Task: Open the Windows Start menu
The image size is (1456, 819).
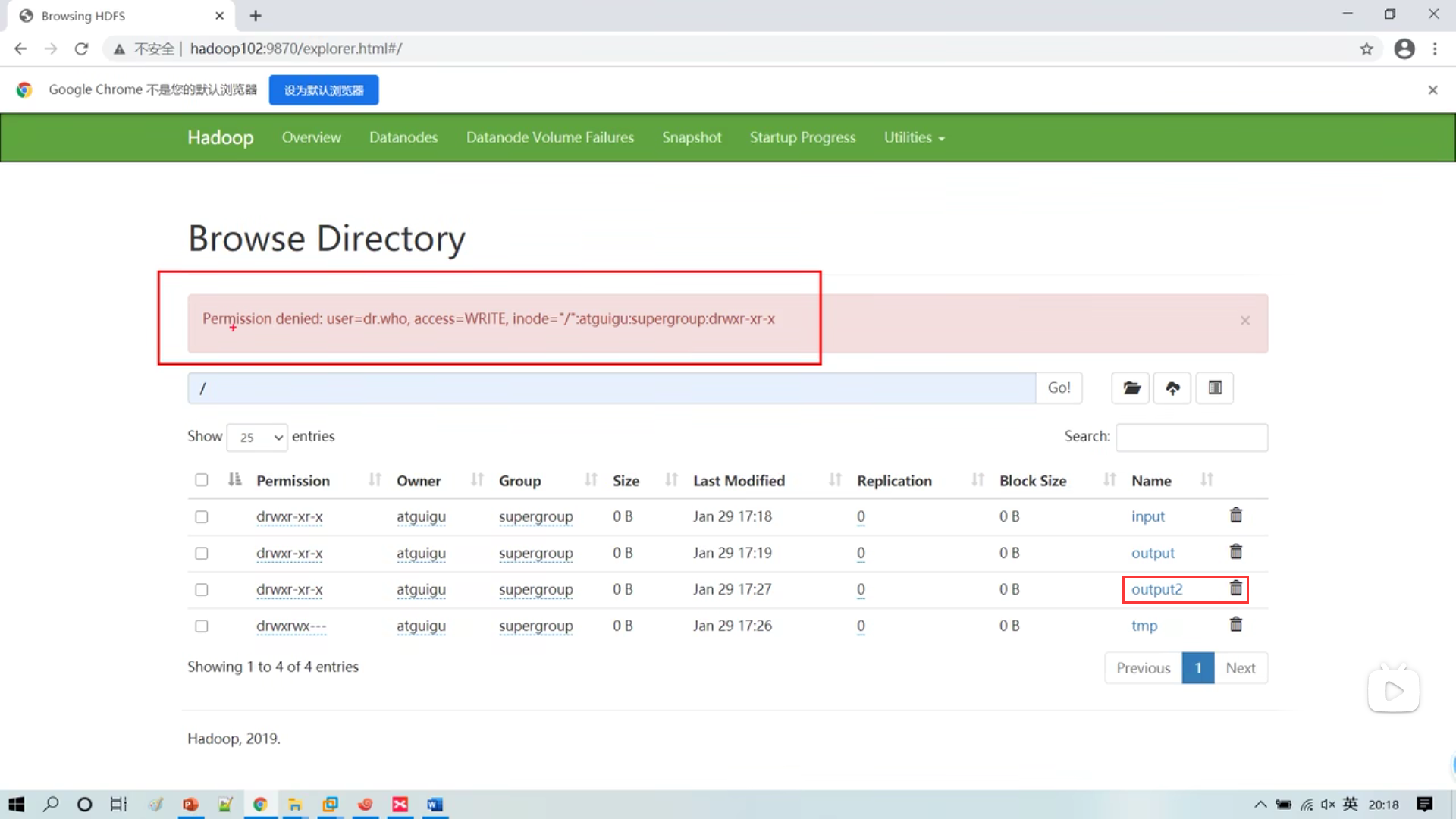Action: pyautogui.click(x=16, y=805)
